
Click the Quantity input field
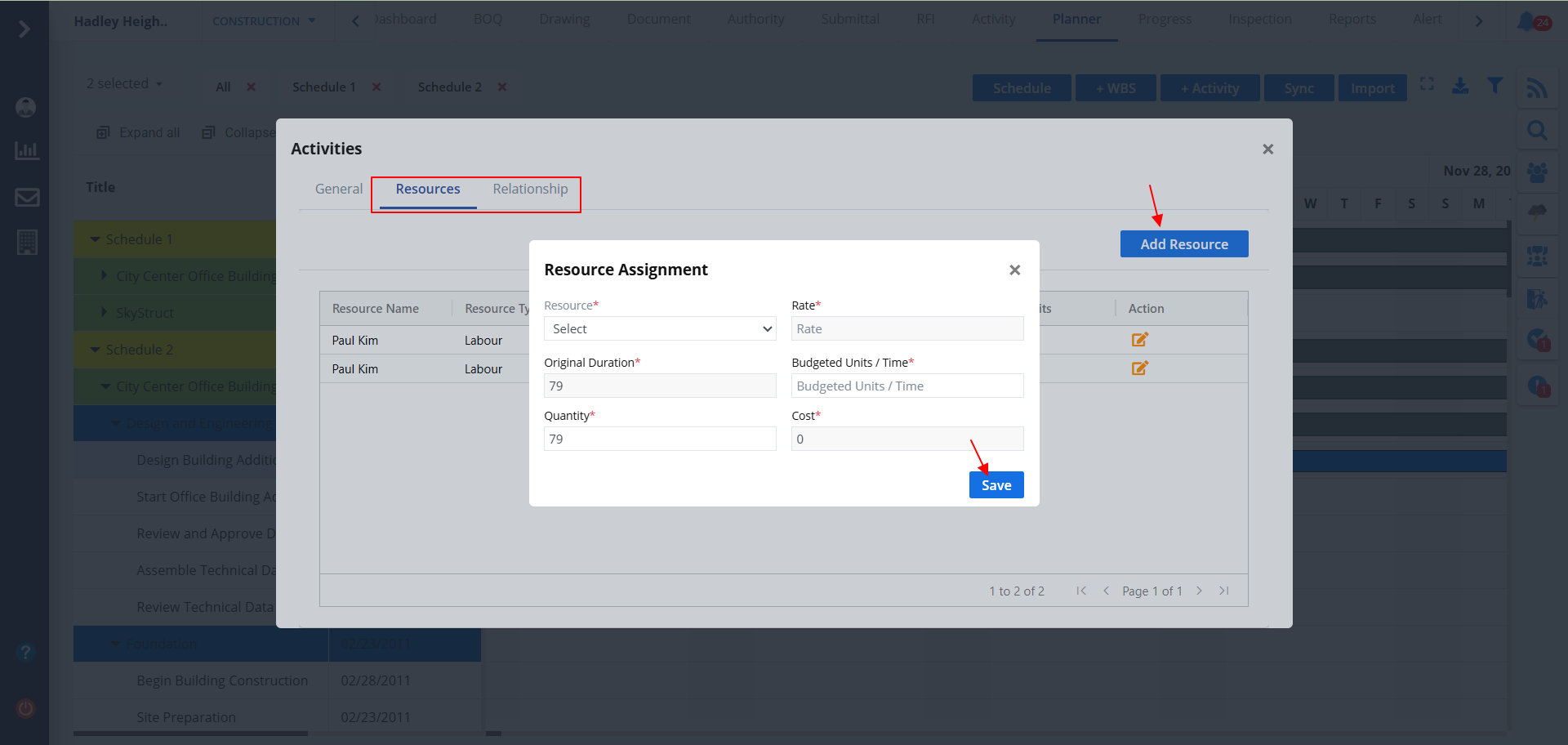point(660,439)
